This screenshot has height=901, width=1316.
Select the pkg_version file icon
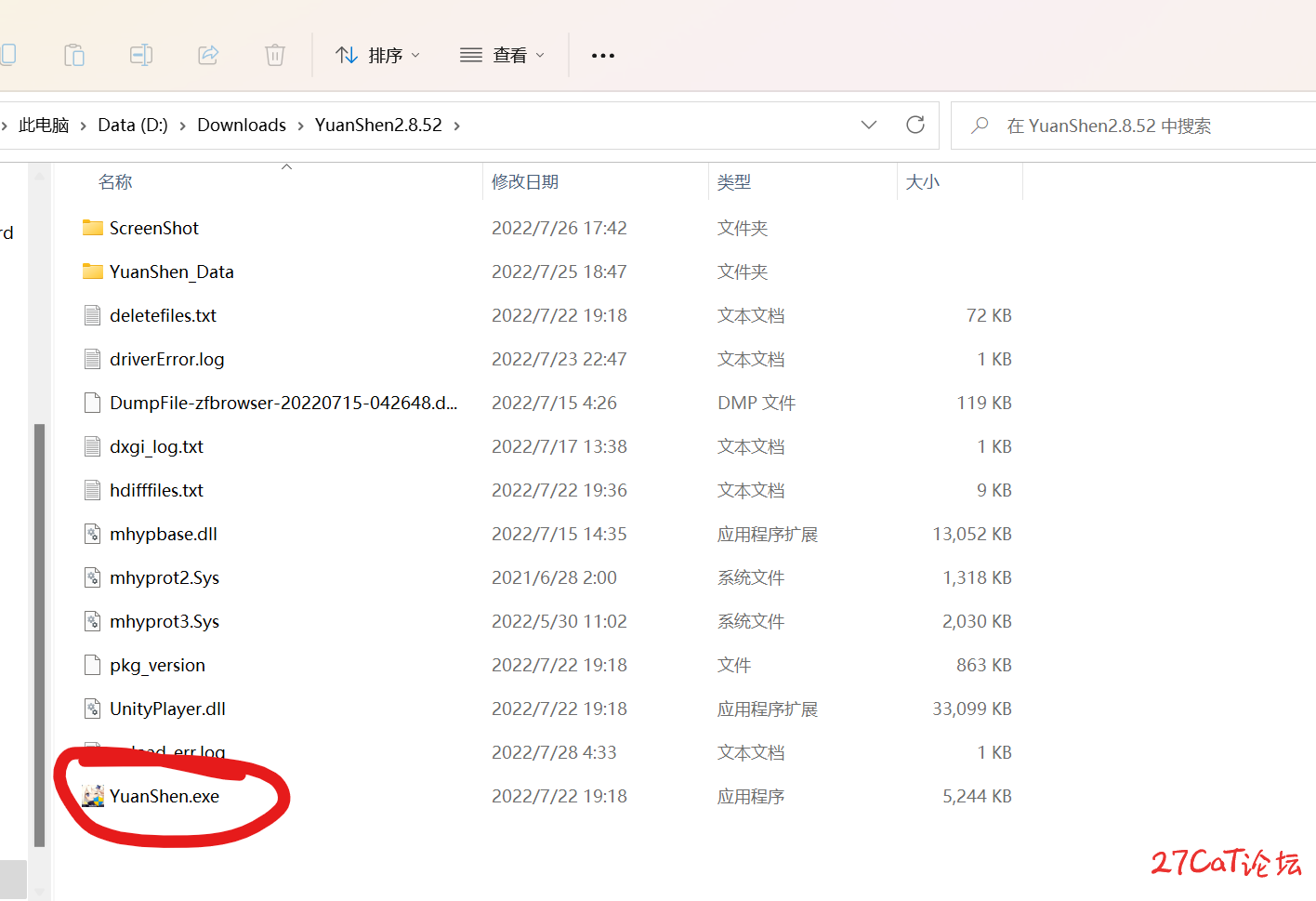coord(93,665)
